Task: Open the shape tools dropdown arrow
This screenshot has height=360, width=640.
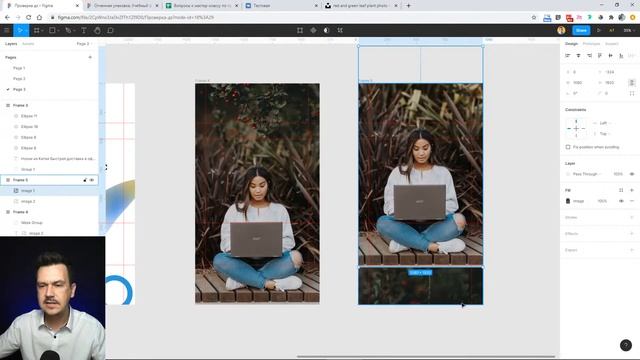Action: click(x=58, y=31)
